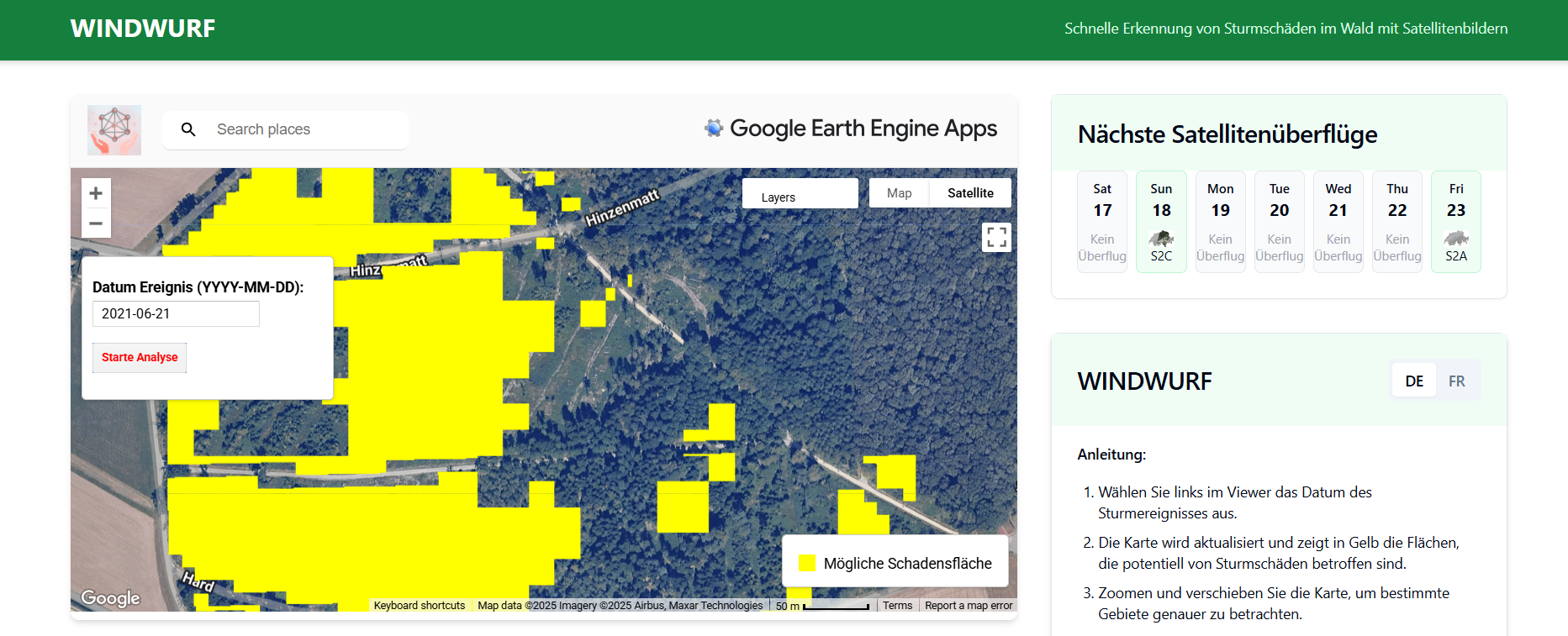Screen dimensions: 1568x636
Task: Click the Google logo on map
Action: pos(110,598)
